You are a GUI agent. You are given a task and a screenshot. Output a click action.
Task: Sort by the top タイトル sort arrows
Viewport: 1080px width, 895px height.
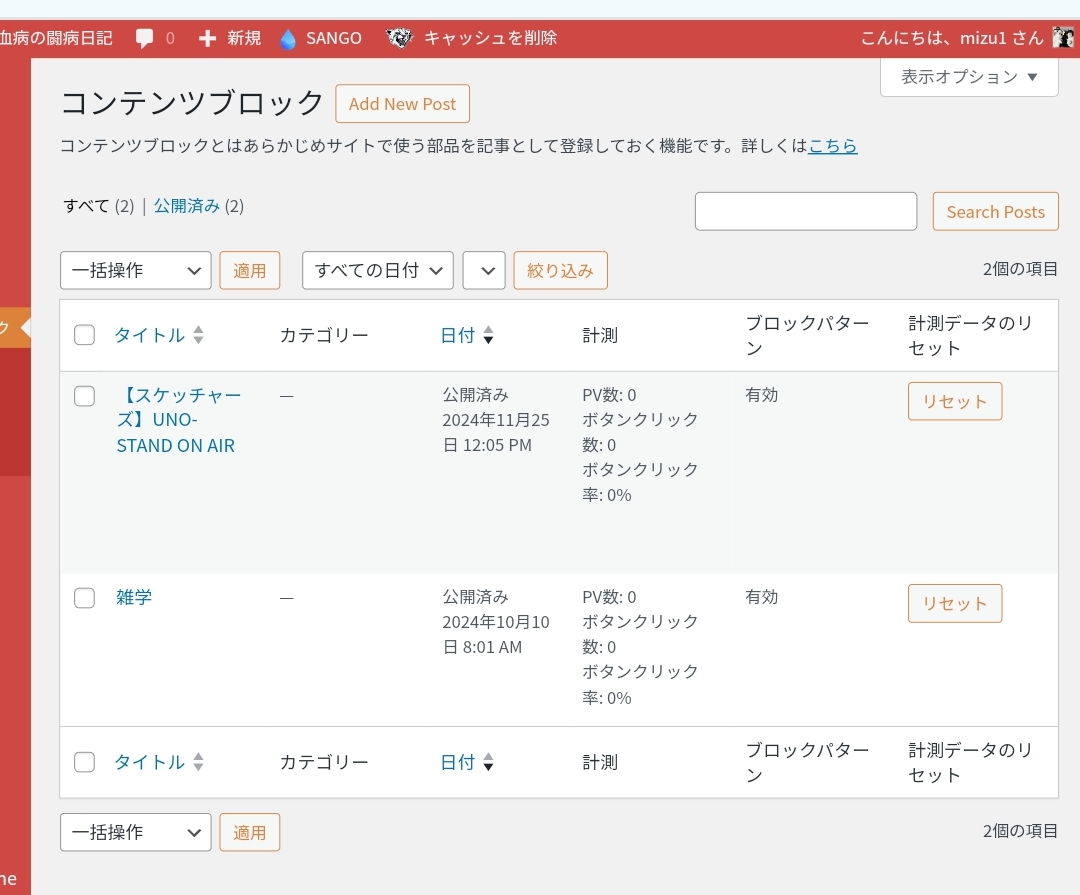coord(198,335)
